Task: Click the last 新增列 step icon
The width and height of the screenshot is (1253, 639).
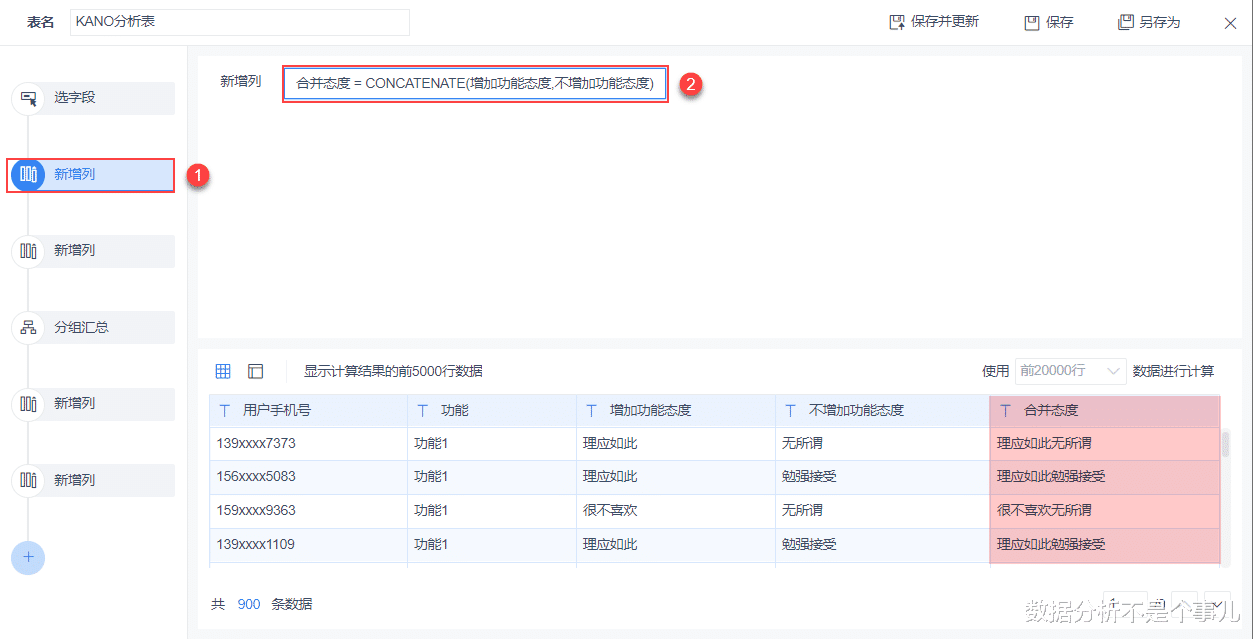Action: 27,479
